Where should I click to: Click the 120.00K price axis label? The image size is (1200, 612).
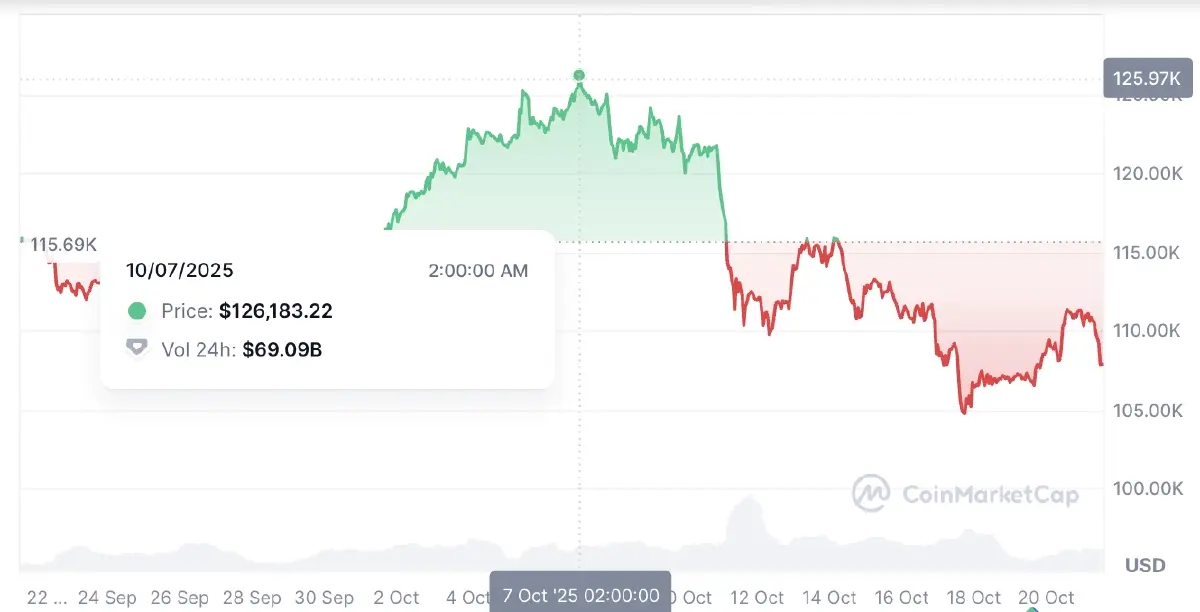[x=1148, y=174]
